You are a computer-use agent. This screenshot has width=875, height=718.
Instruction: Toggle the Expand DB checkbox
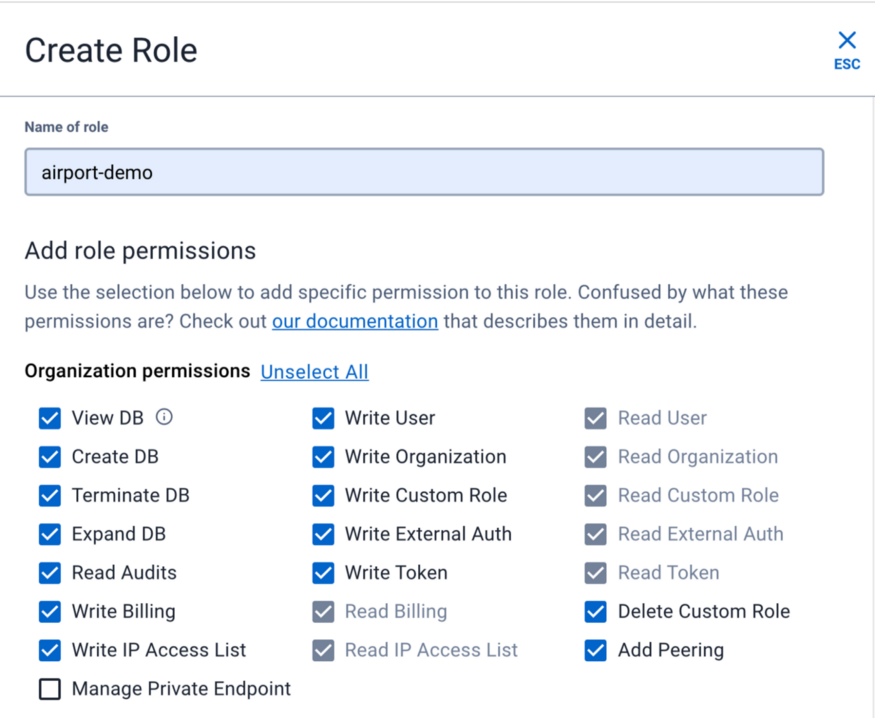(50, 534)
